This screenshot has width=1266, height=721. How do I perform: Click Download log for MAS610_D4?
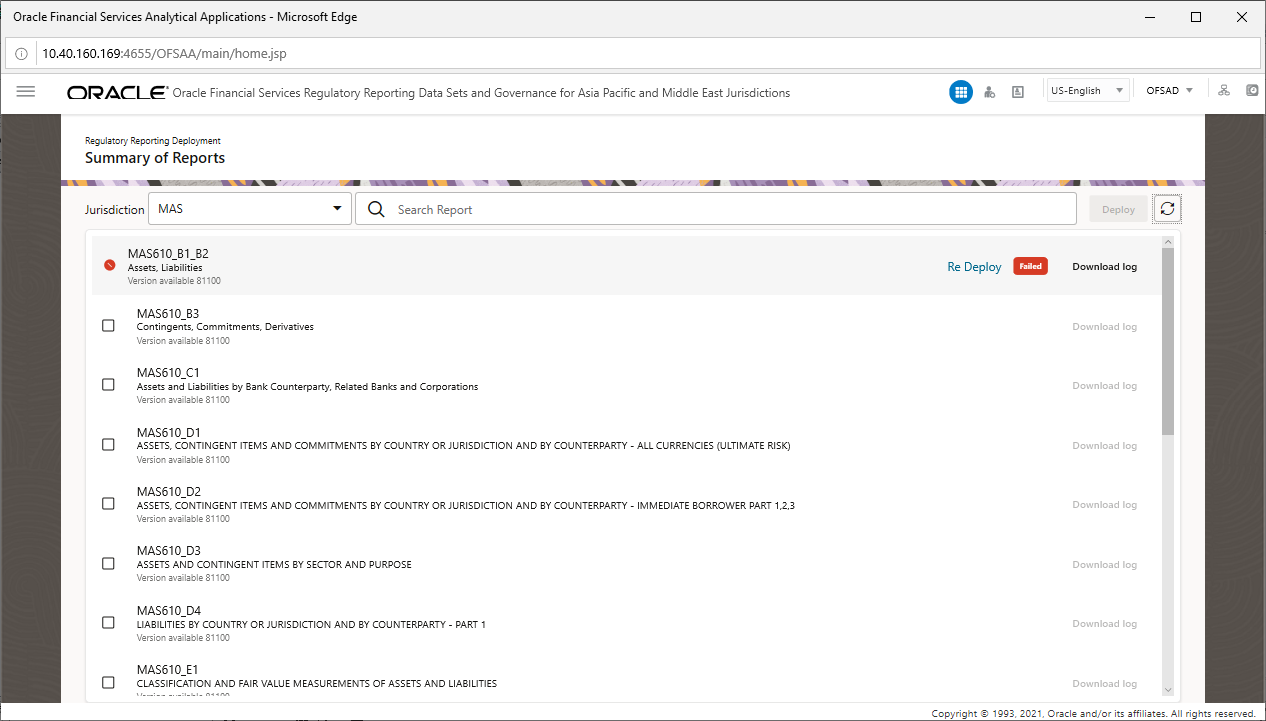[1104, 624]
